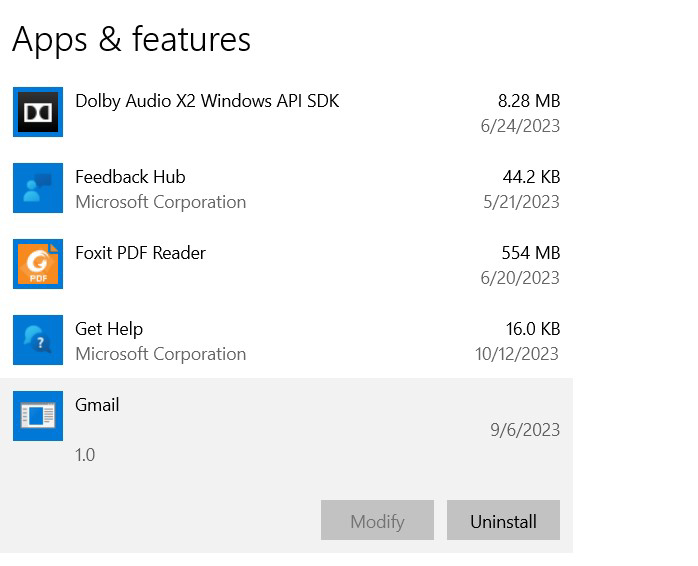
Task: Click the Gmail version number 1.0
Action: [x=85, y=455]
